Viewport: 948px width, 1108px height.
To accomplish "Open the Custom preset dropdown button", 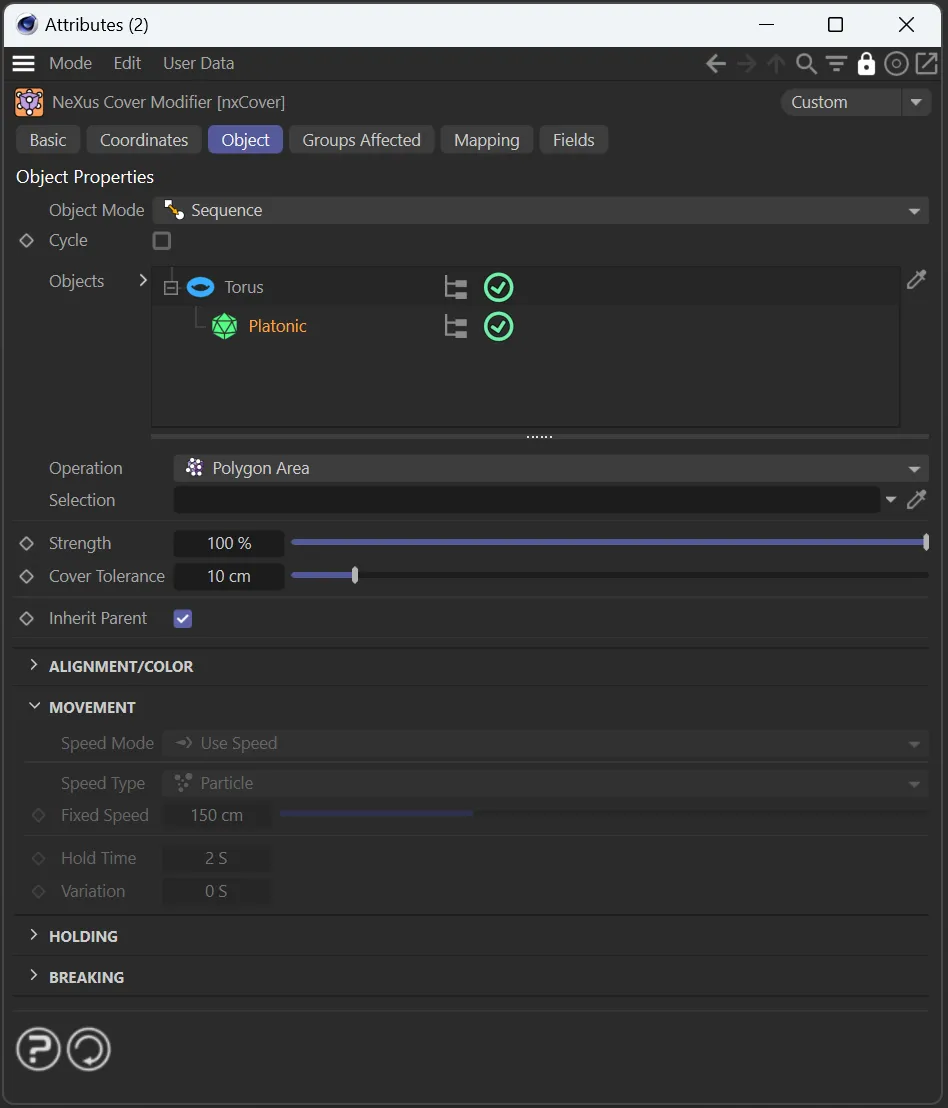I will click(916, 102).
